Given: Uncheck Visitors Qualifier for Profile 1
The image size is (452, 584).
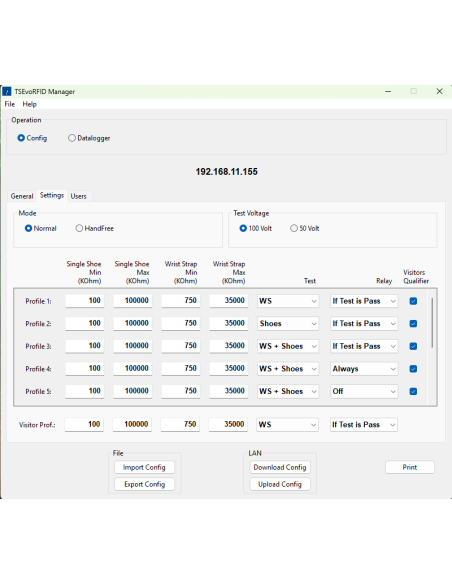Looking at the screenshot, I should point(413,301).
